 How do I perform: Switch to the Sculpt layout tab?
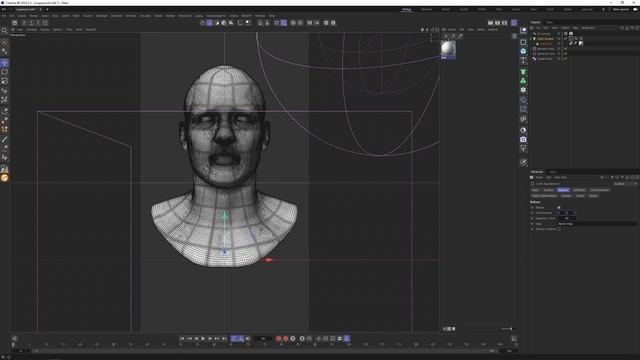[x=464, y=9]
